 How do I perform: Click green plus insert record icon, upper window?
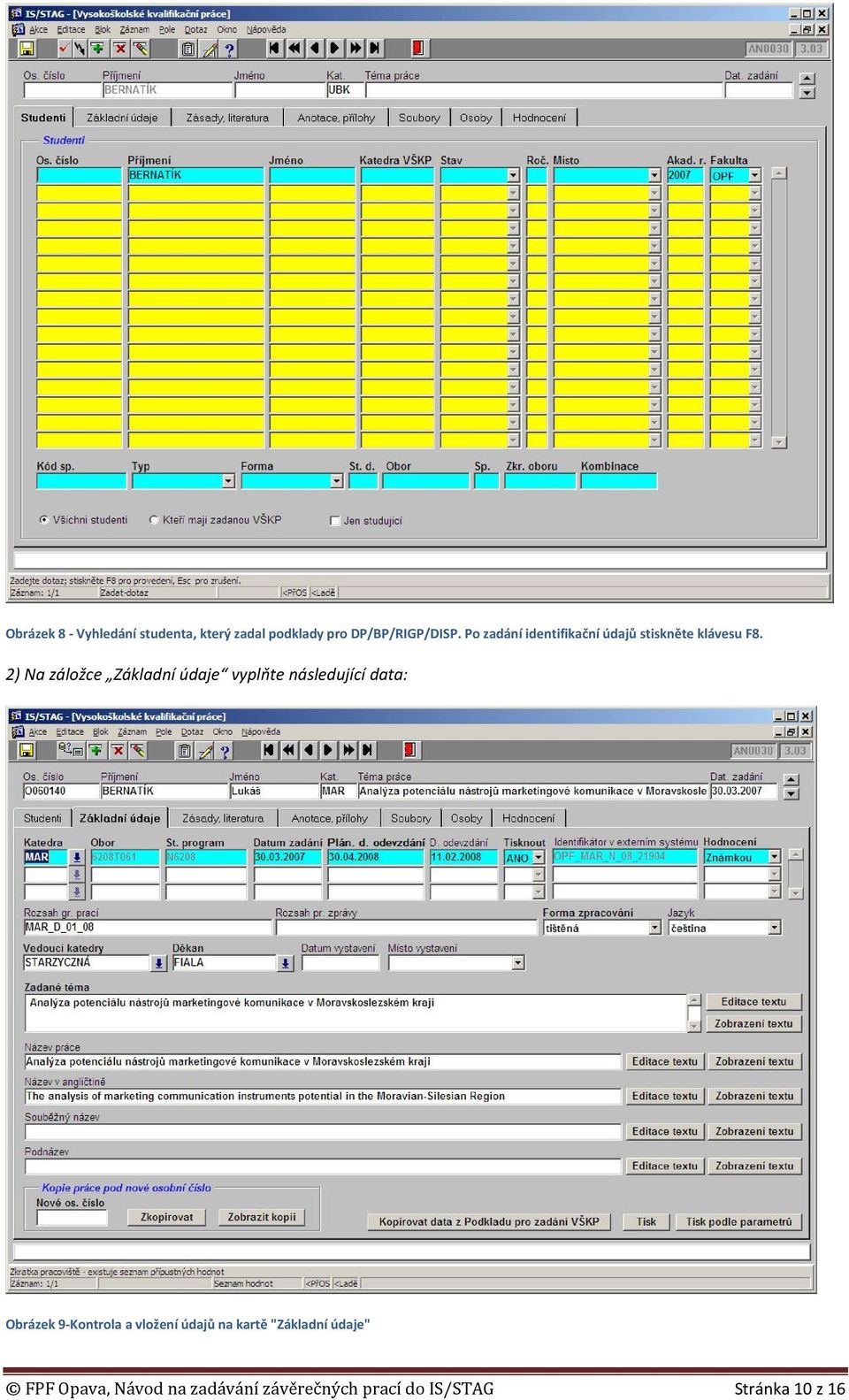[x=97, y=49]
